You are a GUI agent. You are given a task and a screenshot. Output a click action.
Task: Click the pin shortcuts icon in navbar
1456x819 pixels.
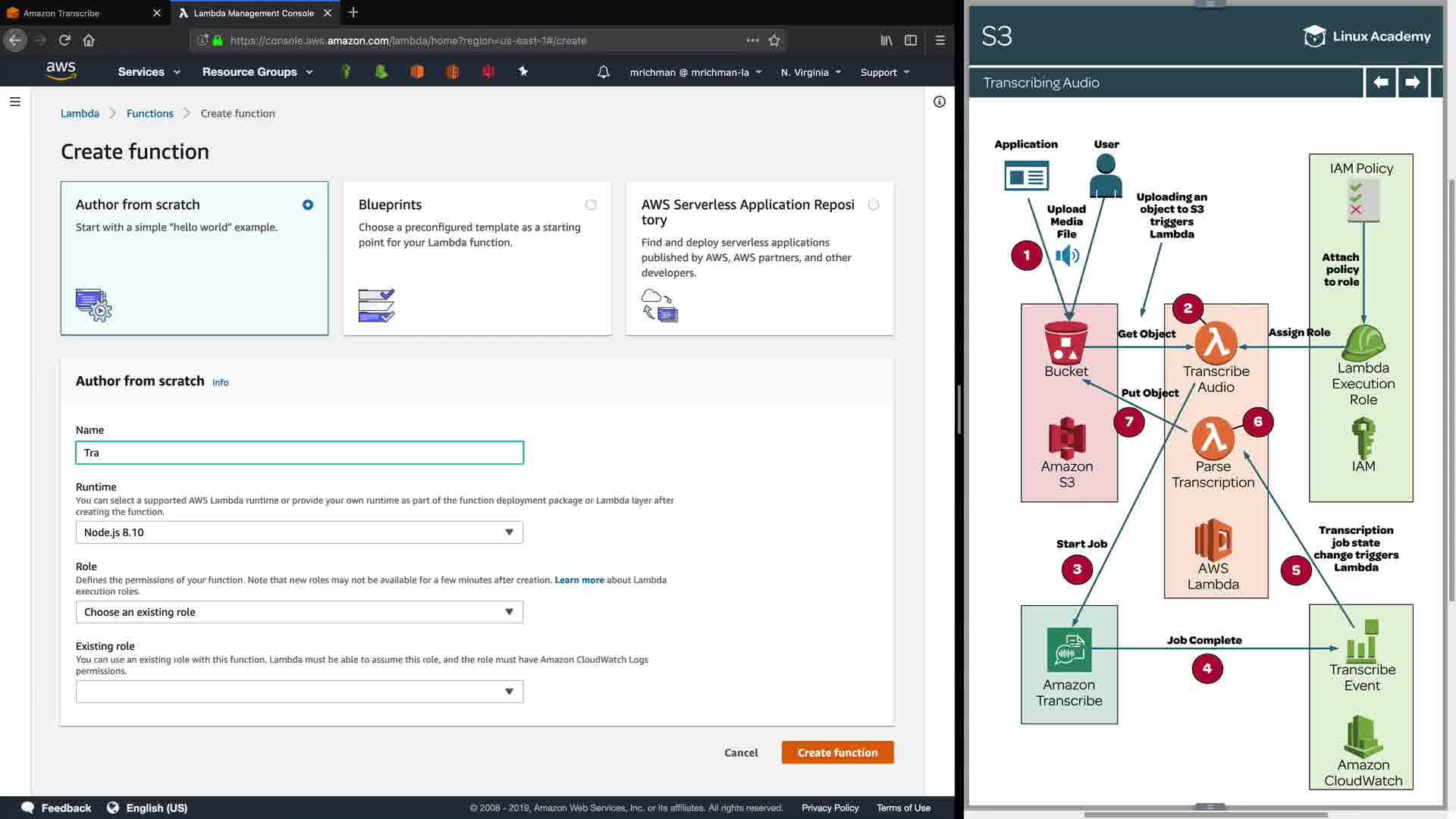522,71
